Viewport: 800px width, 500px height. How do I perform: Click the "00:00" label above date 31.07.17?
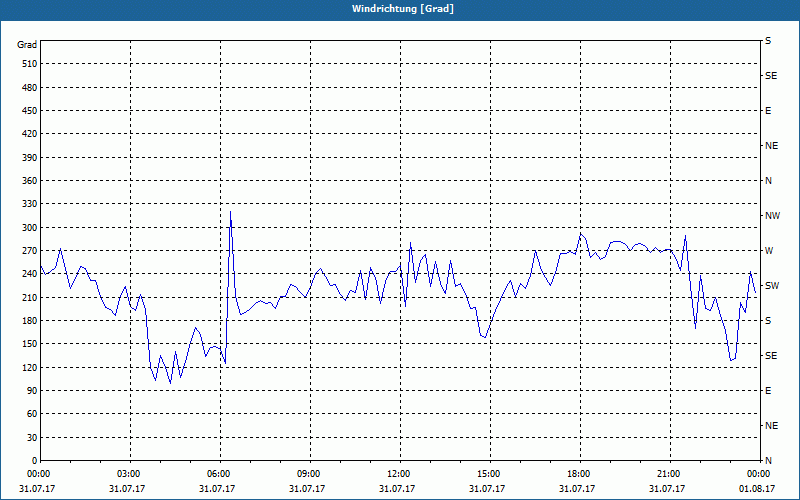(x=37, y=474)
